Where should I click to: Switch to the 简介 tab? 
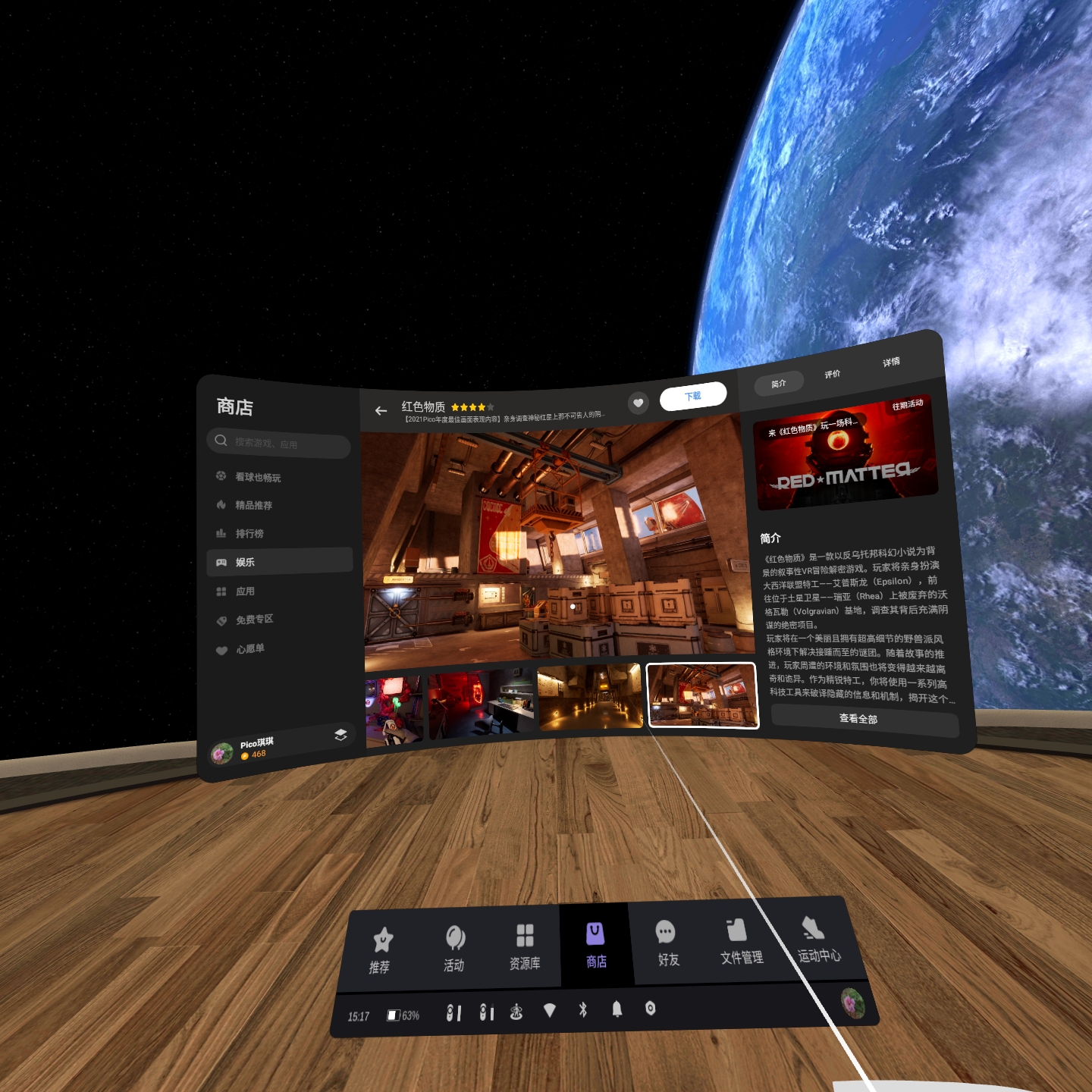779,384
